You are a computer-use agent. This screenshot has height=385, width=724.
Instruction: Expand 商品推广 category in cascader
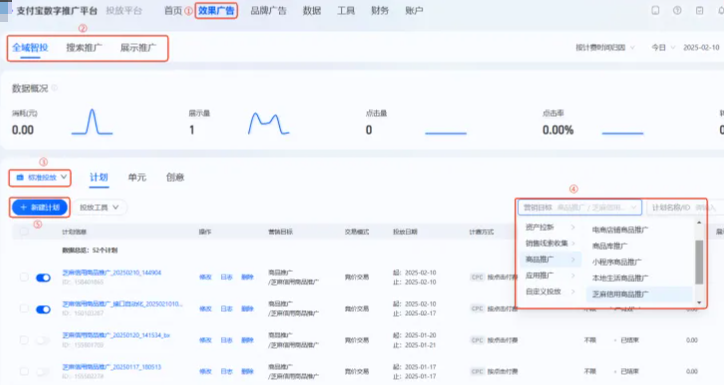[x=549, y=259]
